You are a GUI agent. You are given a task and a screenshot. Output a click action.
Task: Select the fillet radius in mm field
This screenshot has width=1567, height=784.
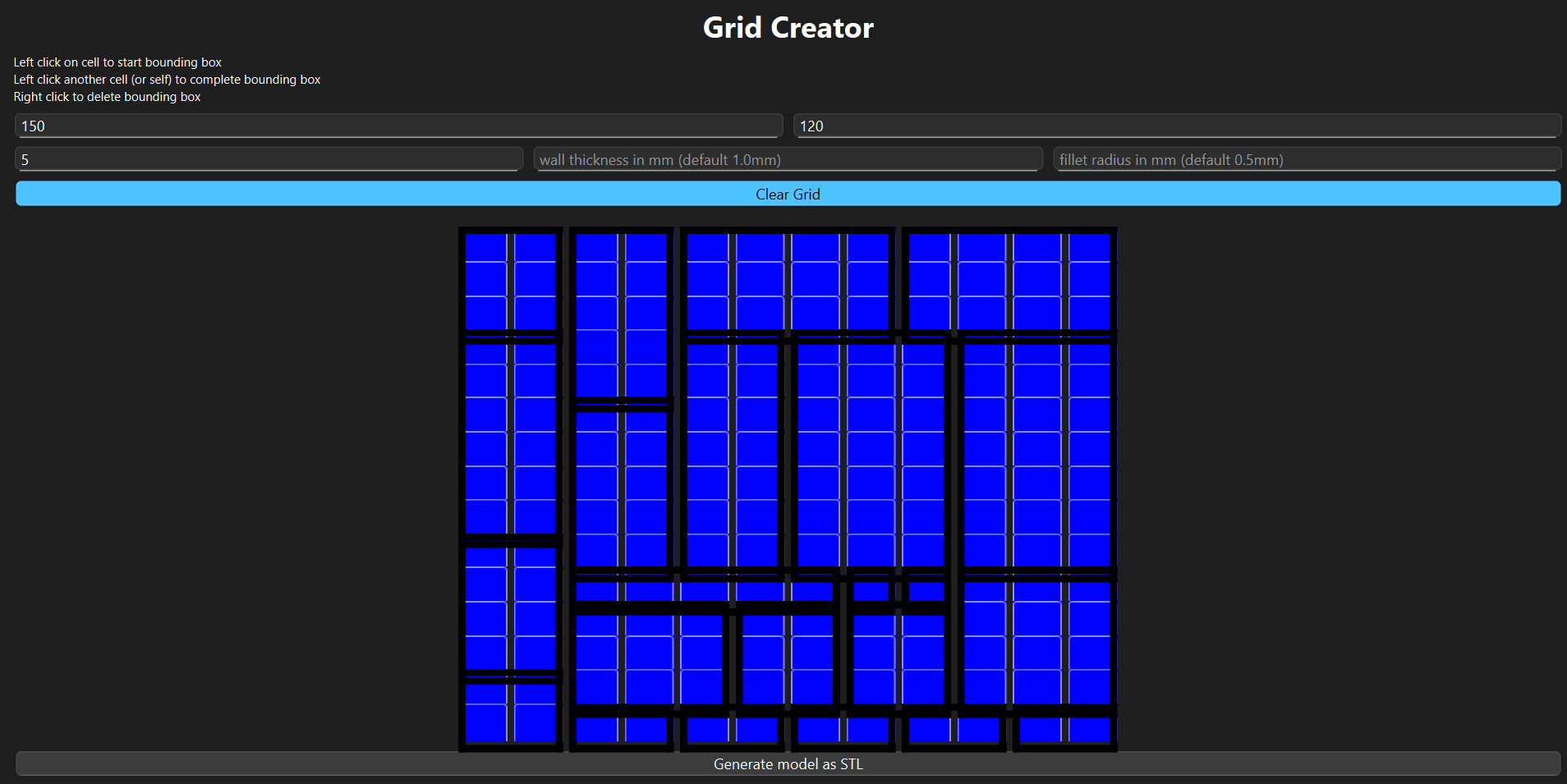click(x=1307, y=159)
